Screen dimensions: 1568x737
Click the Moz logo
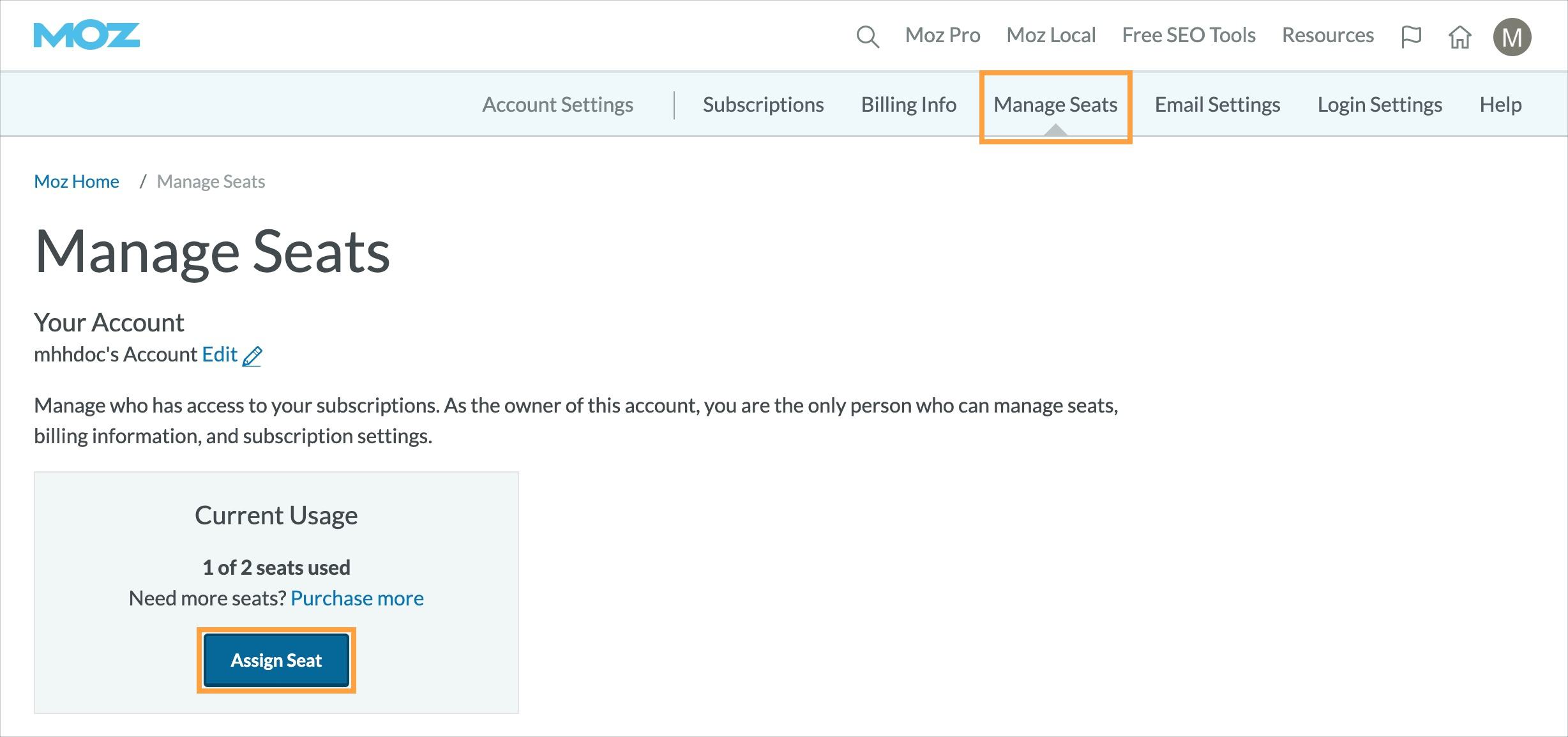pyautogui.click(x=86, y=35)
